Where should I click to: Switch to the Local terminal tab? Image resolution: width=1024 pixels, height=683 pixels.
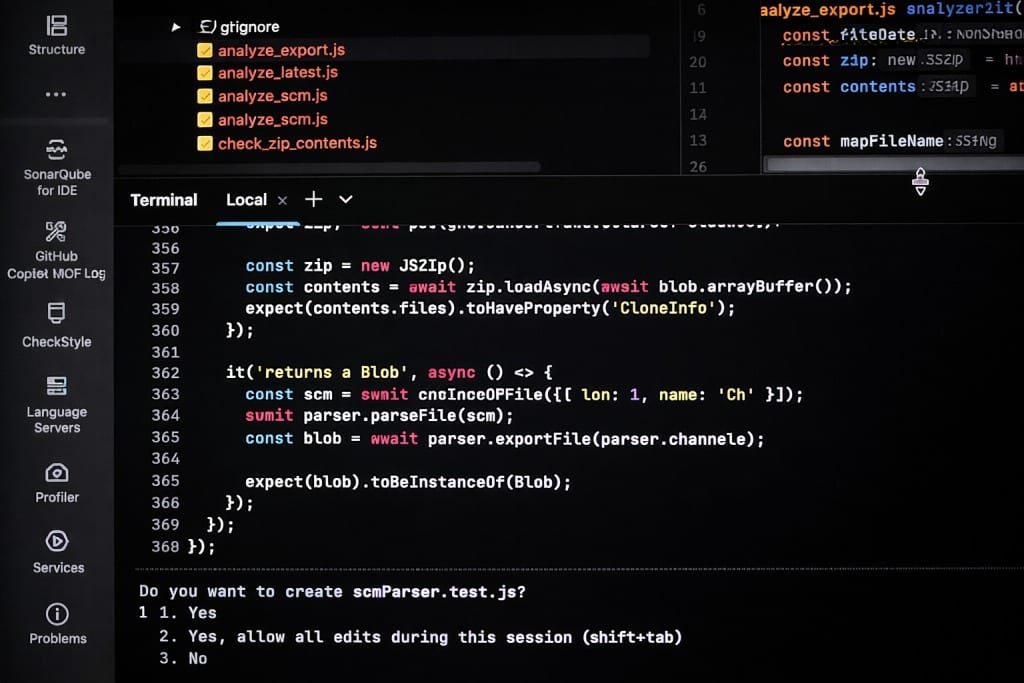click(246, 200)
